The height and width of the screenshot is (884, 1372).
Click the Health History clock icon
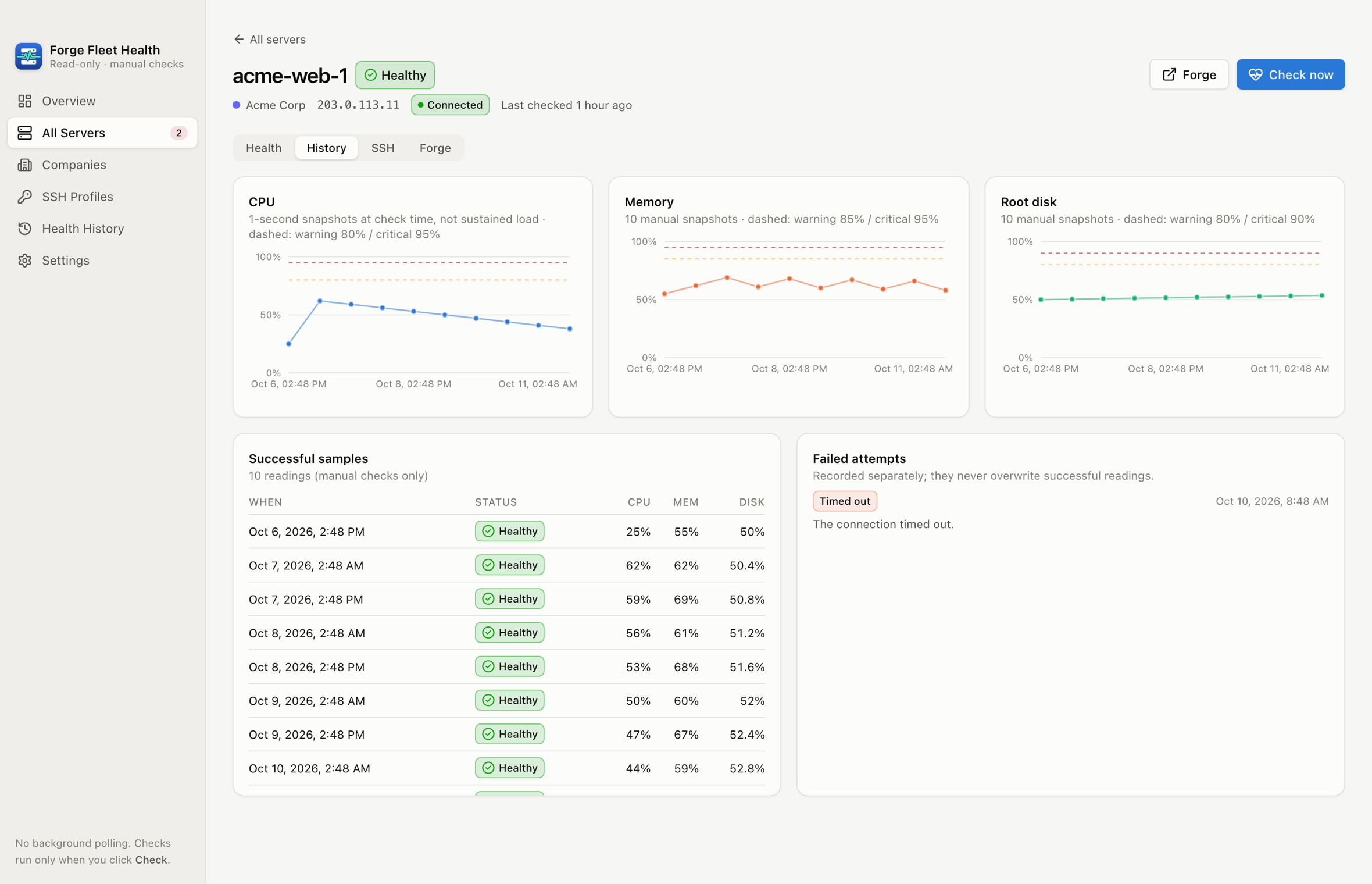coord(24,229)
